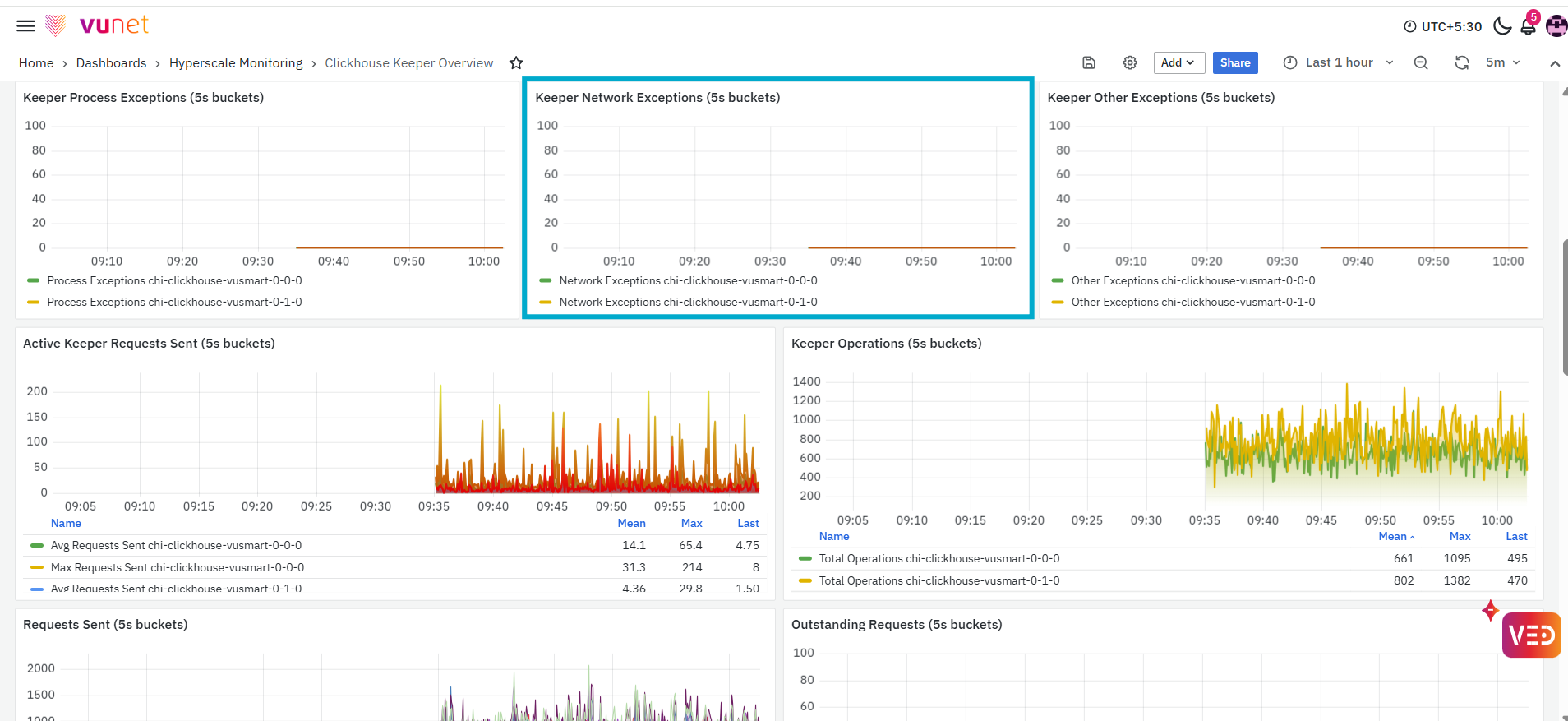Open dashboard settings gear
The width and height of the screenshot is (1568, 721).
1130,63
